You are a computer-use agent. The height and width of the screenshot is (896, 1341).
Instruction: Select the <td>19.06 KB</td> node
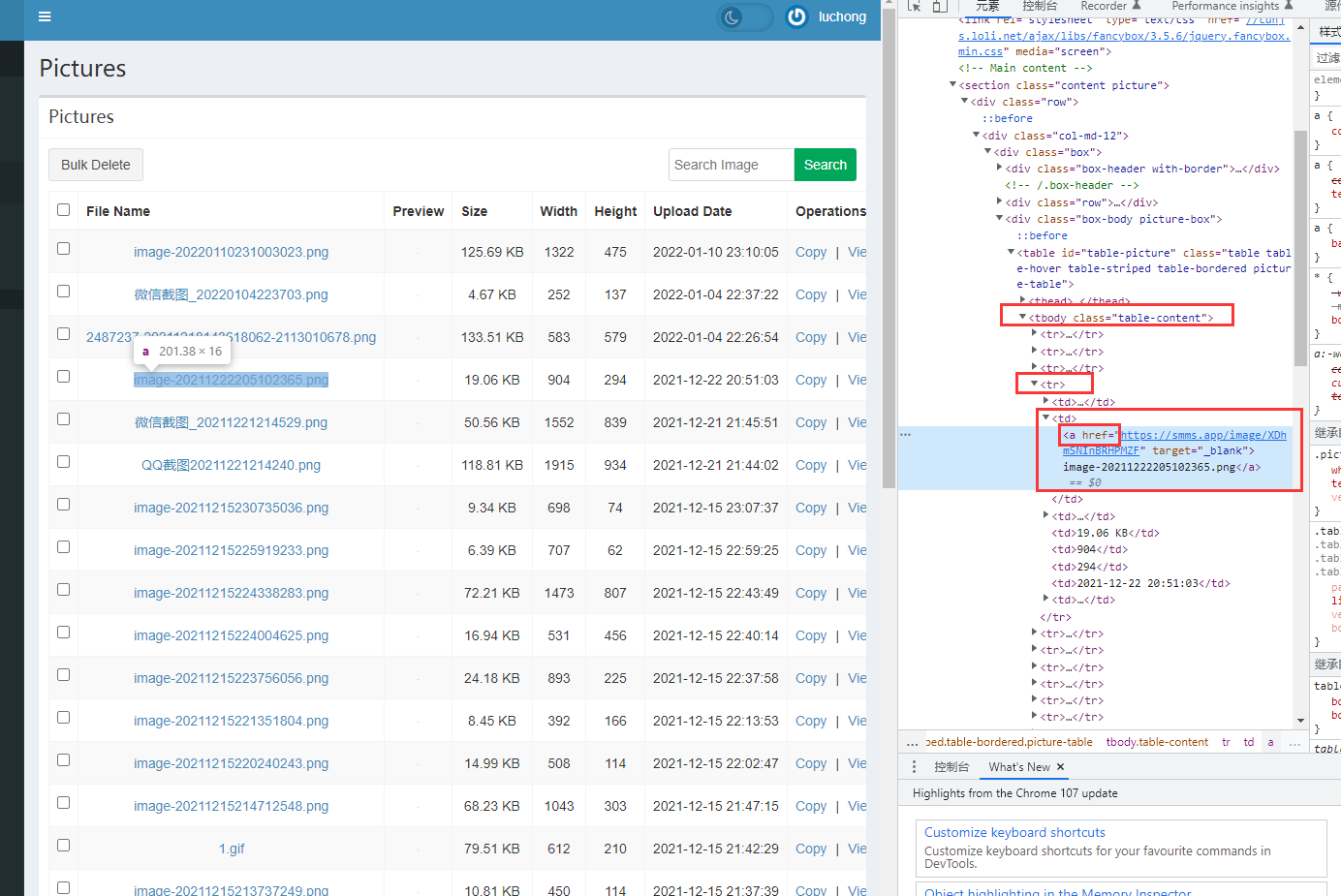click(x=1106, y=533)
